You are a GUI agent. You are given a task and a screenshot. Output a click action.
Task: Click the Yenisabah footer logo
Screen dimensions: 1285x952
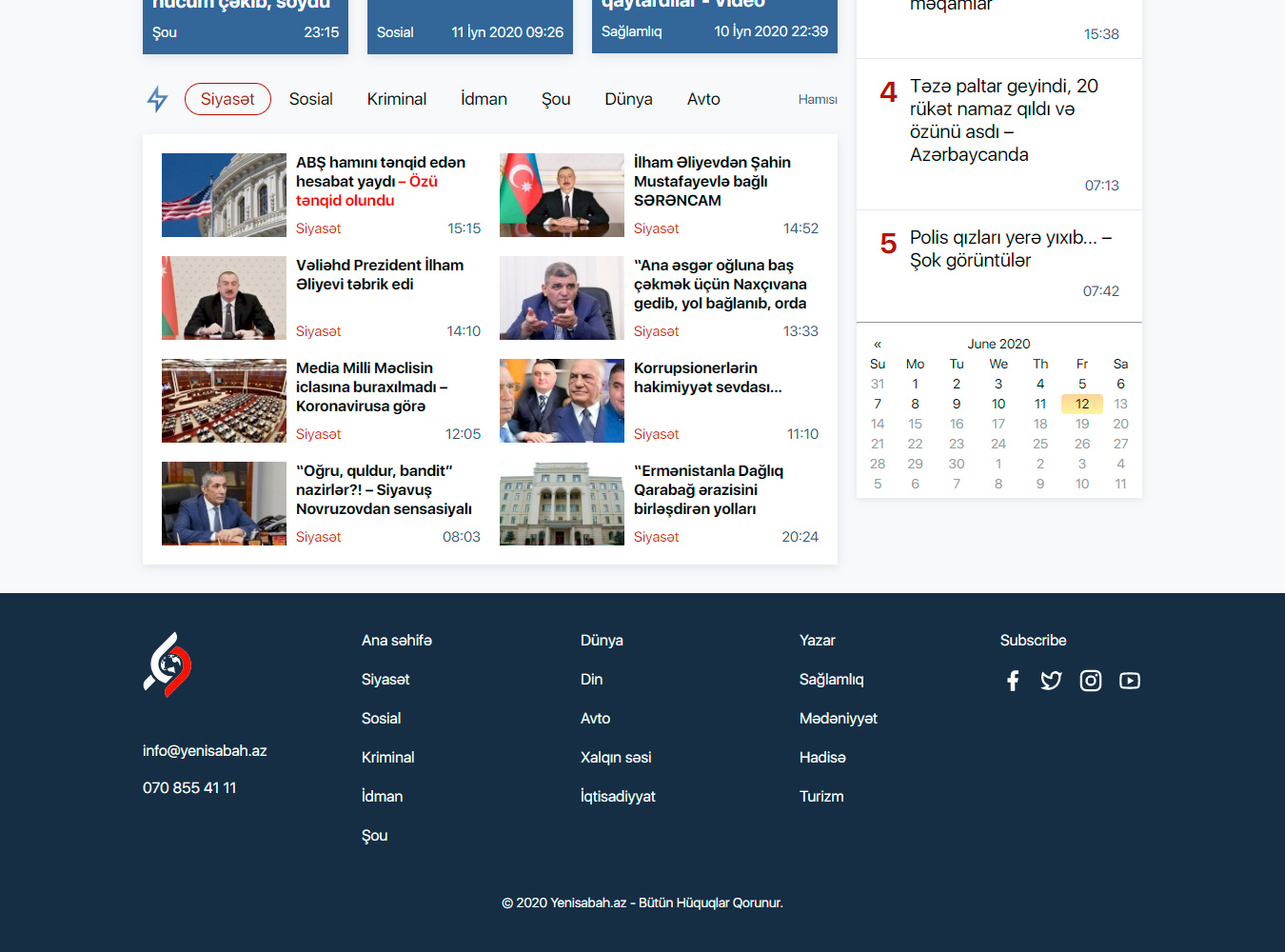[x=168, y=664]
